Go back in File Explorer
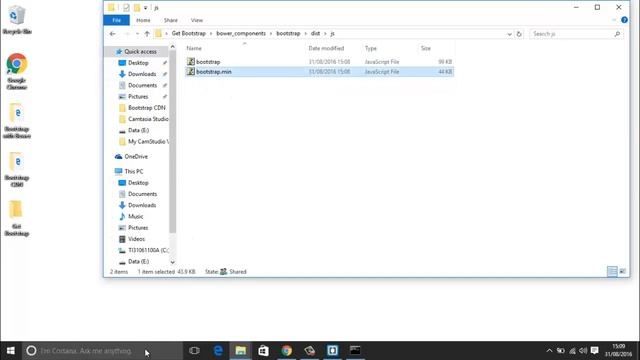The width and height of the screenshot is (640, 360). tap(113, 33)
